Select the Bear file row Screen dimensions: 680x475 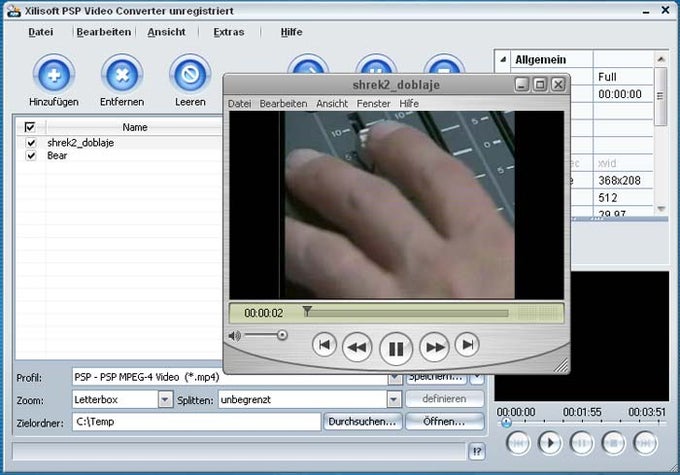coord(119,156)
